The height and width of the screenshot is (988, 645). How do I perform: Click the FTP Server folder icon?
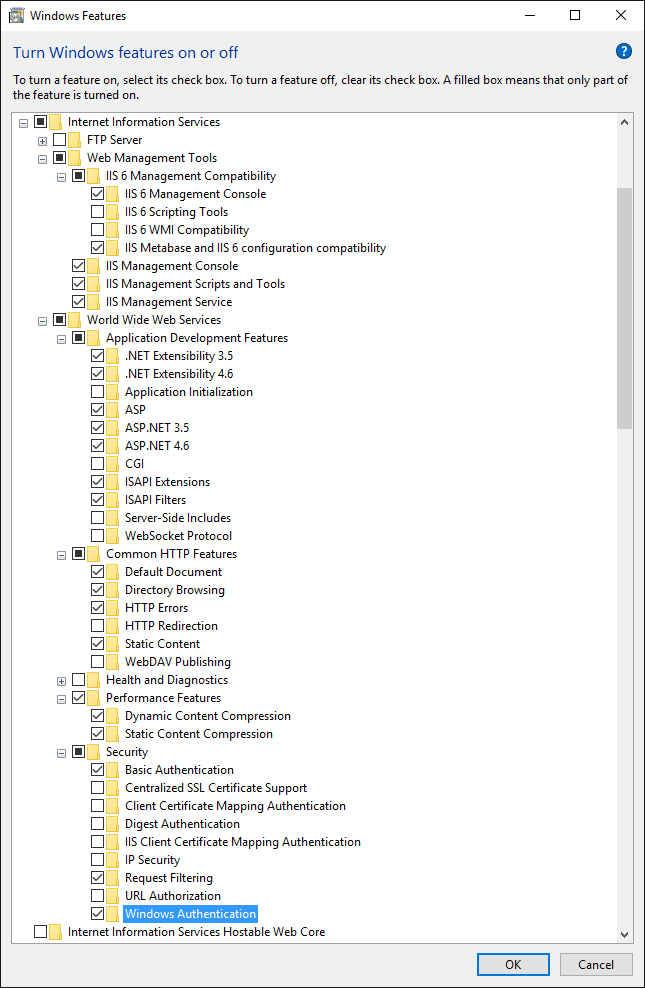pos(74,140)
